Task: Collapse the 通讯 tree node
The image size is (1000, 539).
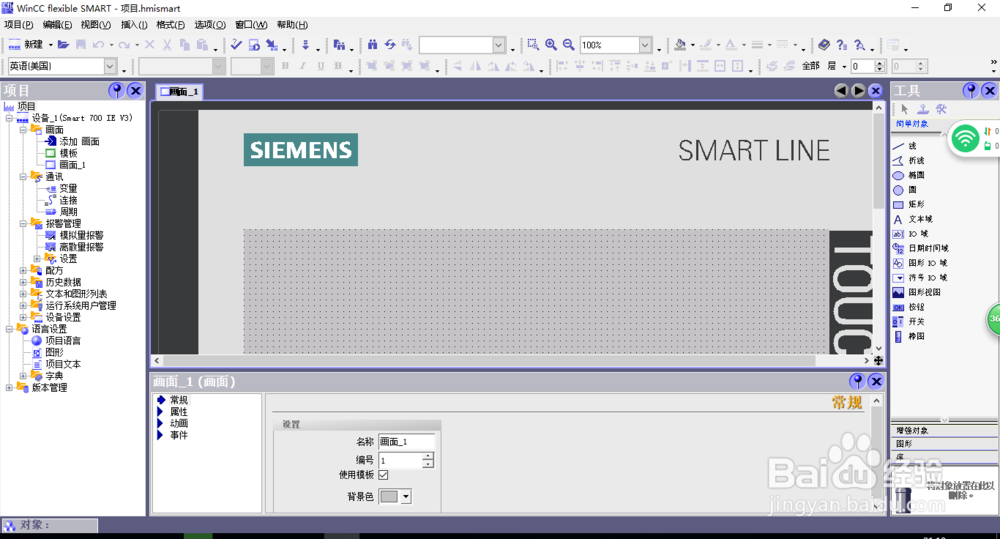Action: tap(24, 177)
